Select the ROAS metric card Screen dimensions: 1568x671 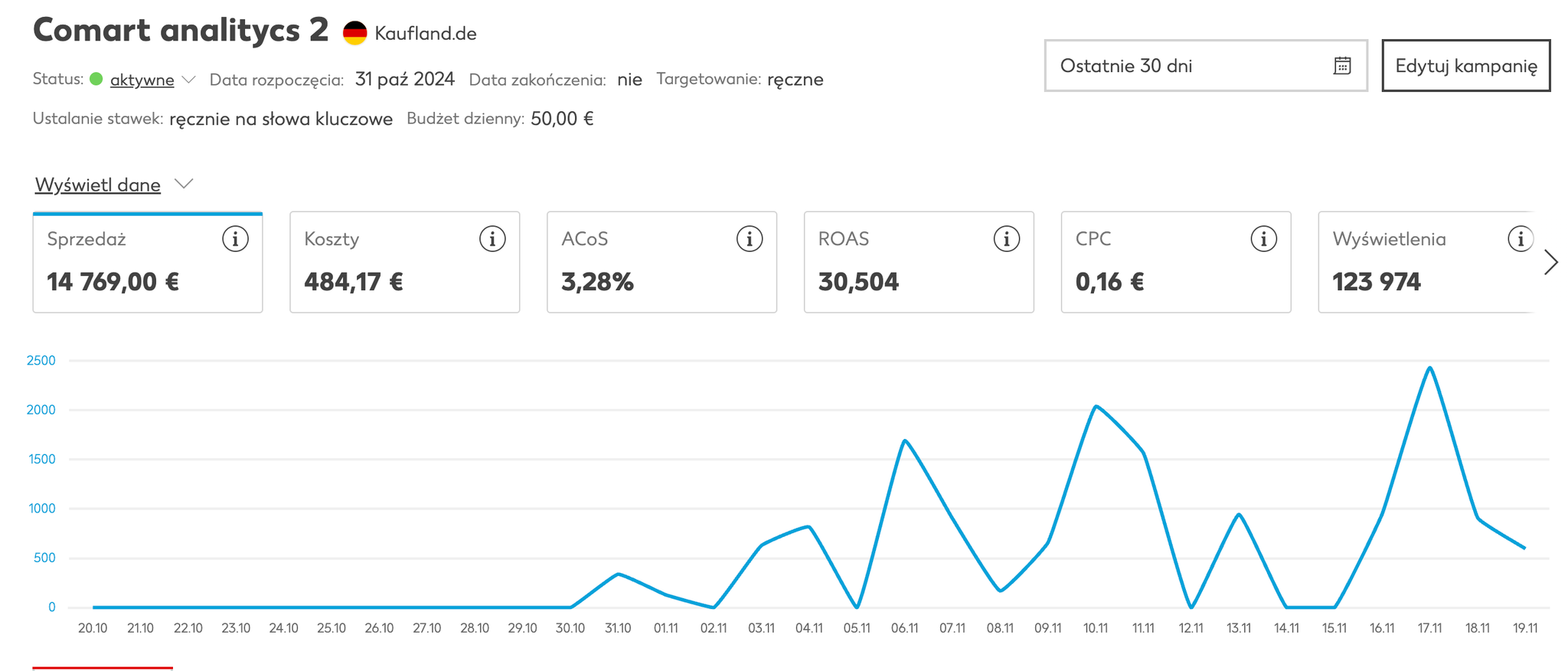click(x=919, y=263)
